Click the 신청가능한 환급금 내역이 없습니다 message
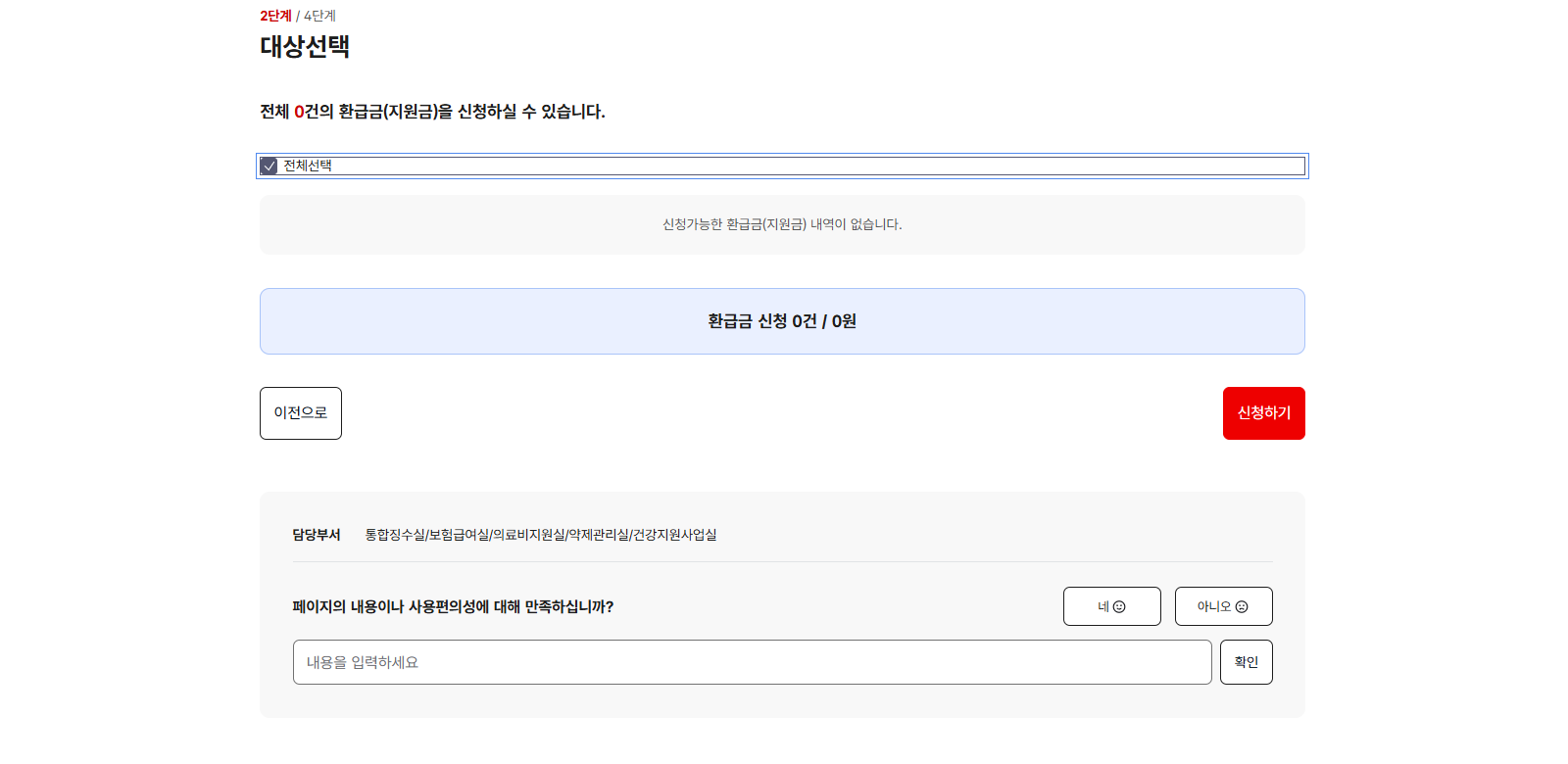This screenshot has width=1568, height=764. (782, 224)
